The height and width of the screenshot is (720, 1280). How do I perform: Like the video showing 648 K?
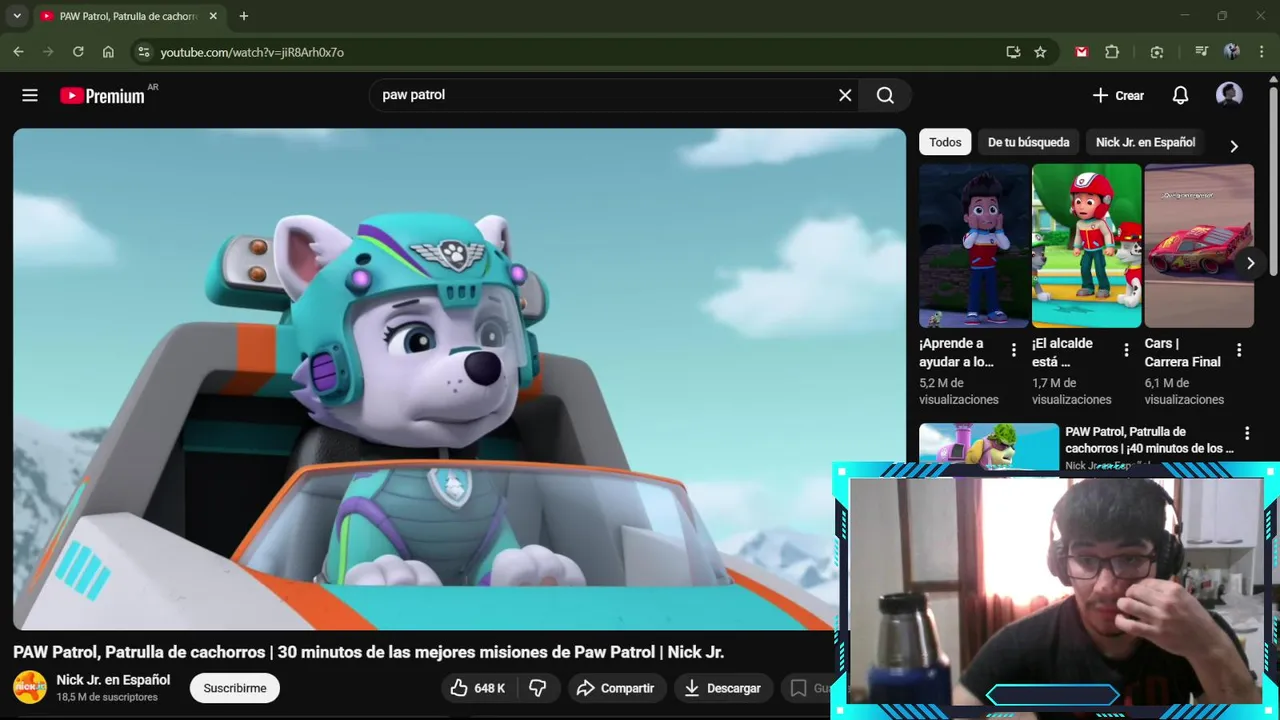pos(478,688)
